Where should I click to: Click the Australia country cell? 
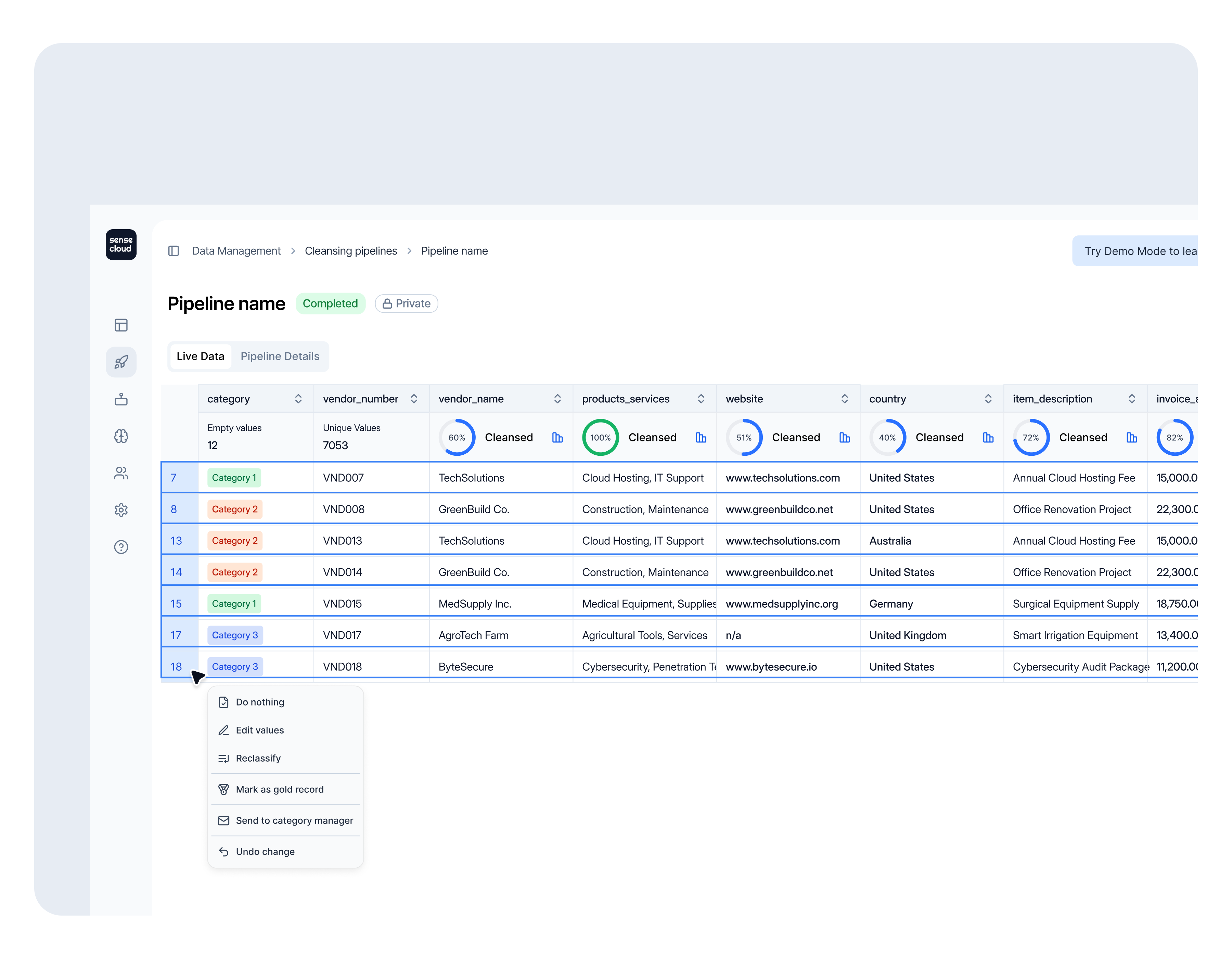coord(931,541)
